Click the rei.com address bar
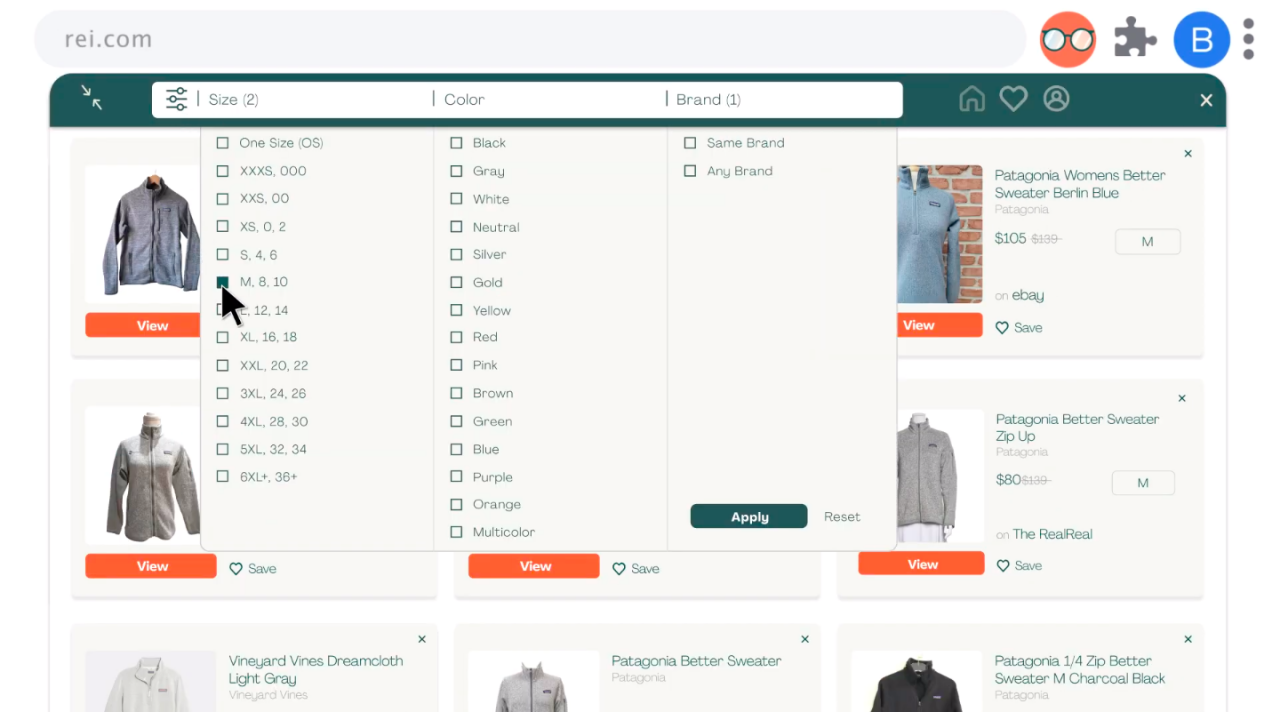The image size is (1280, 712). pos(530,40)
